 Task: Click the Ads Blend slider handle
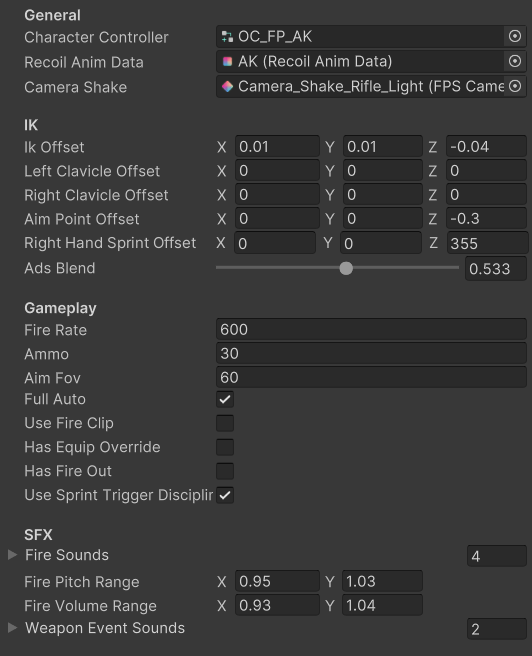pos(346,268)
